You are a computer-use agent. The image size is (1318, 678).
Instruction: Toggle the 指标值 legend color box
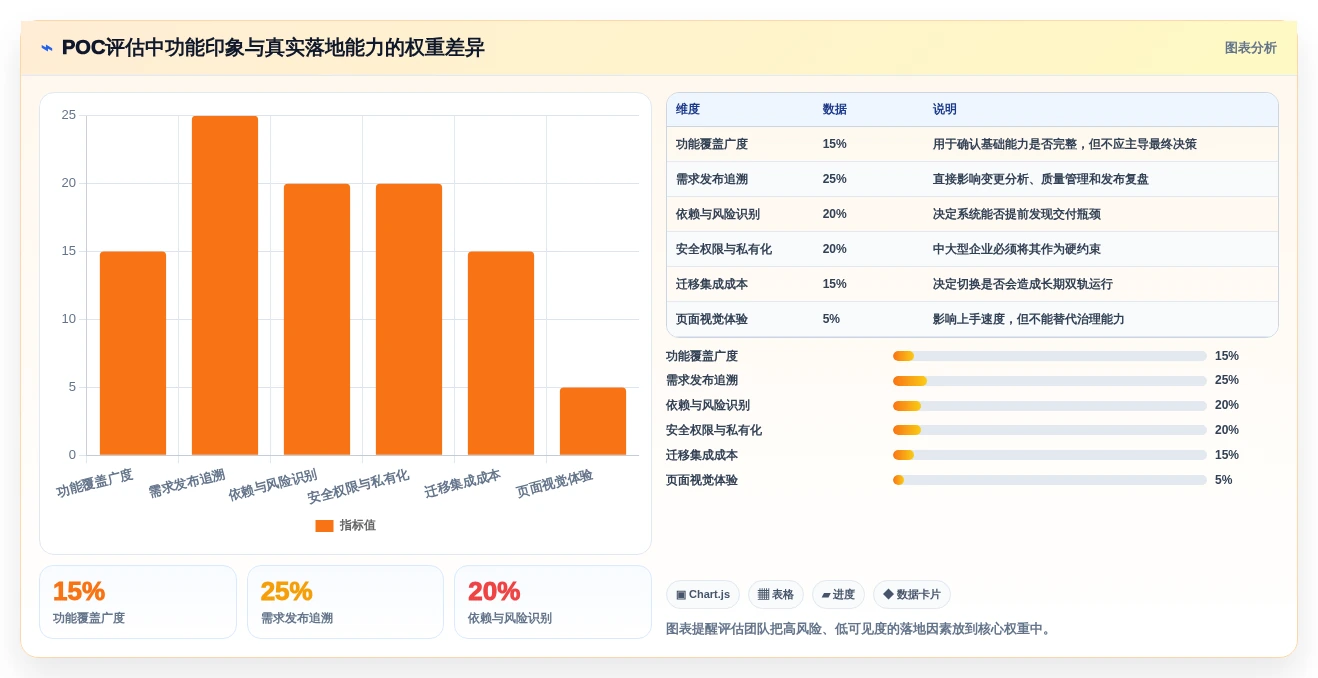click(324, 525)
